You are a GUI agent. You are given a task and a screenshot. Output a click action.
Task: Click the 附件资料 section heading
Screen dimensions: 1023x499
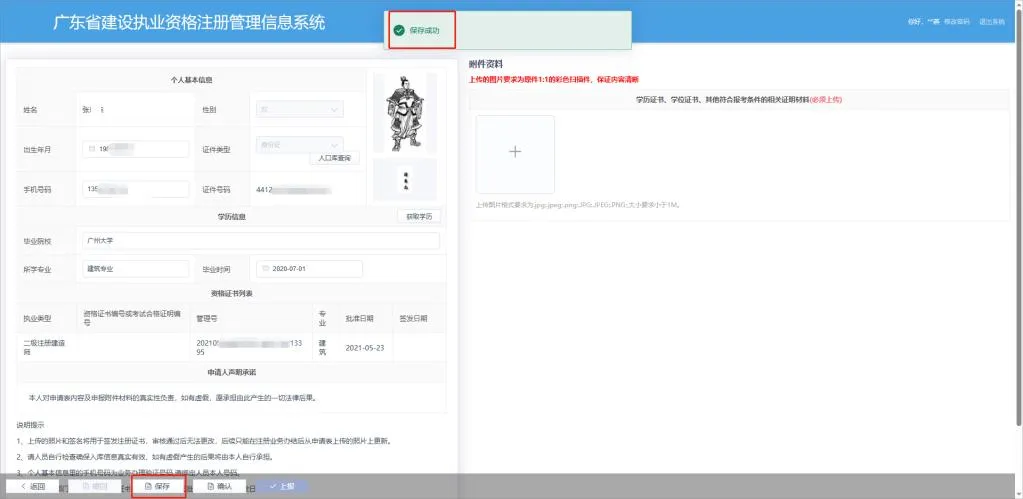[486, 64]
